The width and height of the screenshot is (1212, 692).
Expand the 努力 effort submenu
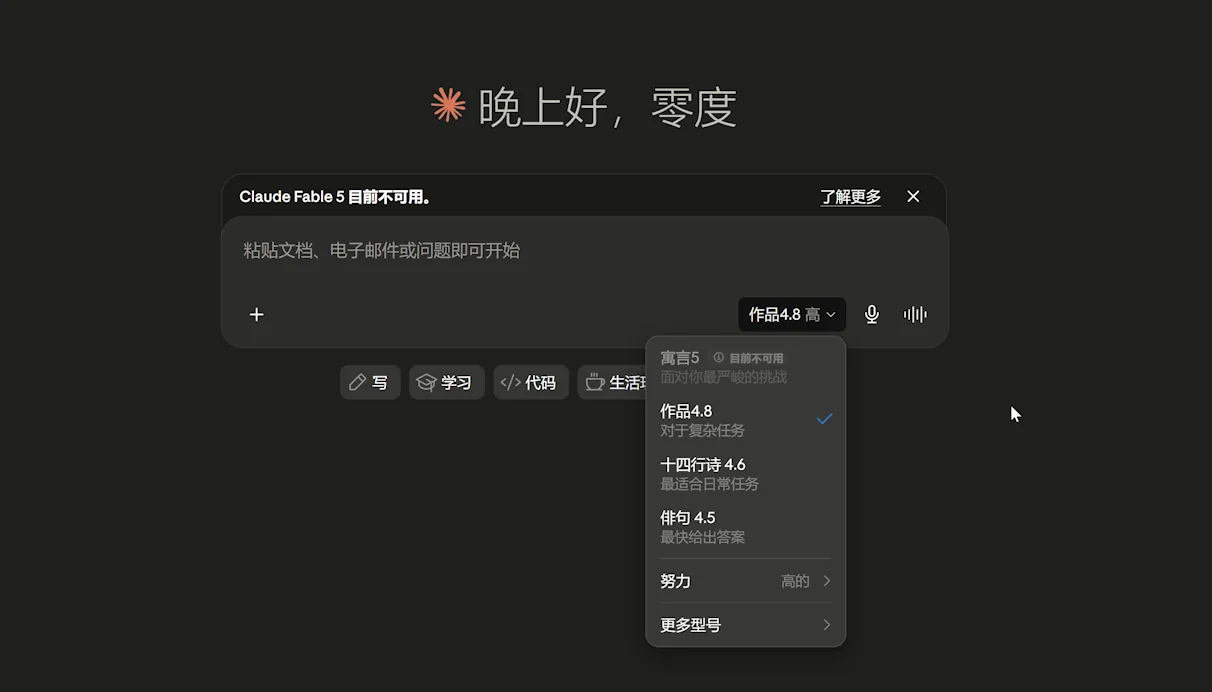point(746,581)
